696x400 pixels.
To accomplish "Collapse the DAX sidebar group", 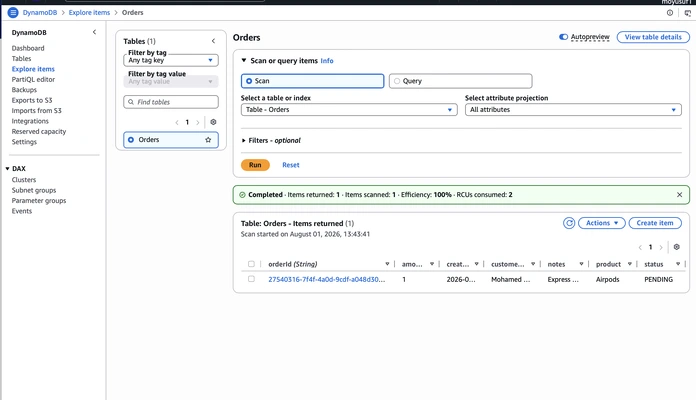I will pos(8,169).
